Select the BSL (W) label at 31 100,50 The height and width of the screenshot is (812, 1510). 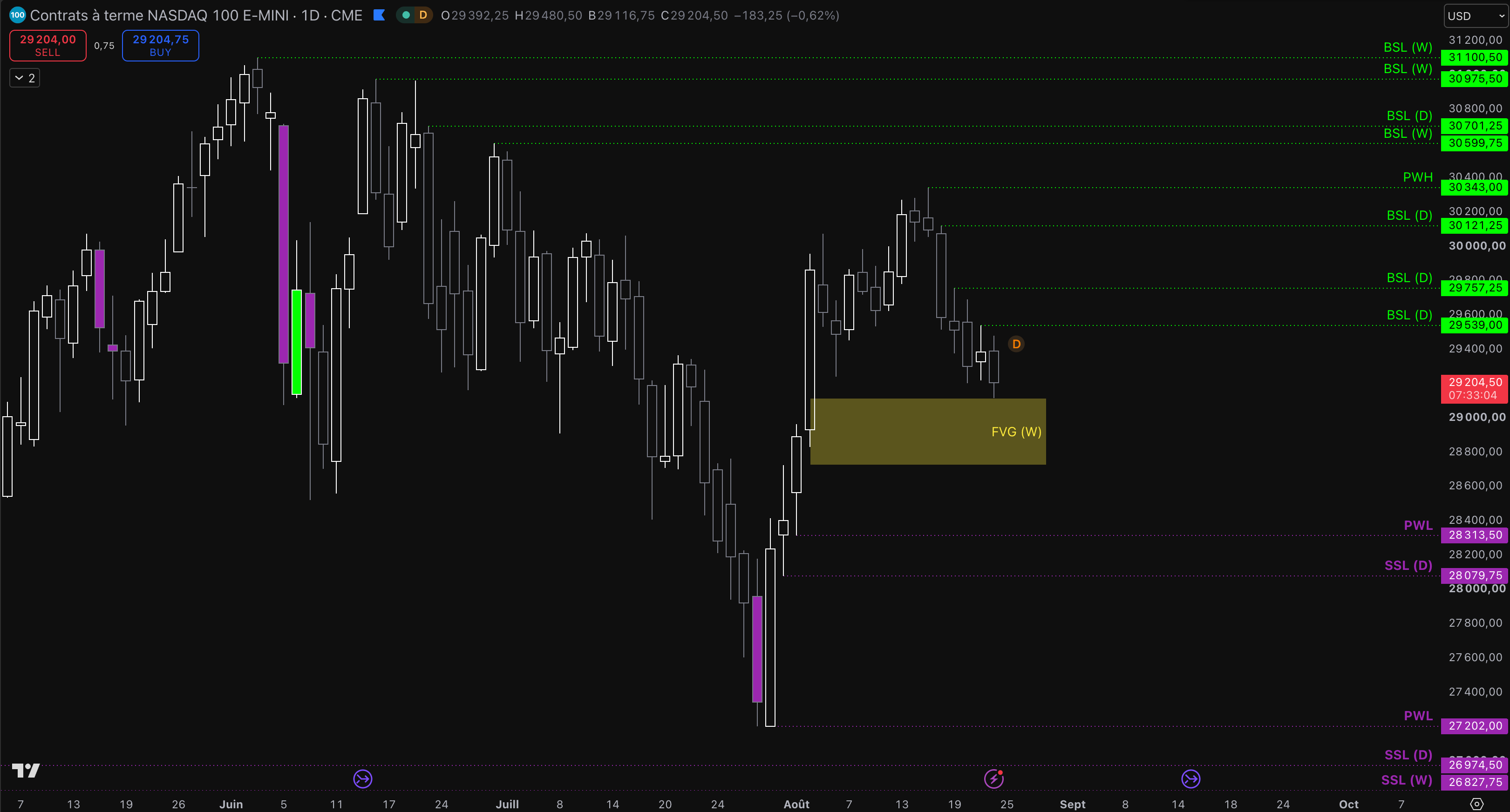pyautogui.click(x=1408, y=47)
